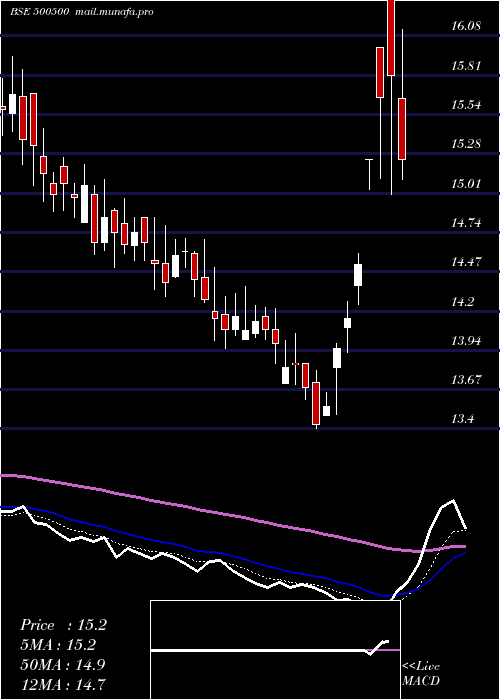Select the 15.01 price axis label
Image resolution: width=500 pixels, height=700 pixels.
(x=466, y=183)
